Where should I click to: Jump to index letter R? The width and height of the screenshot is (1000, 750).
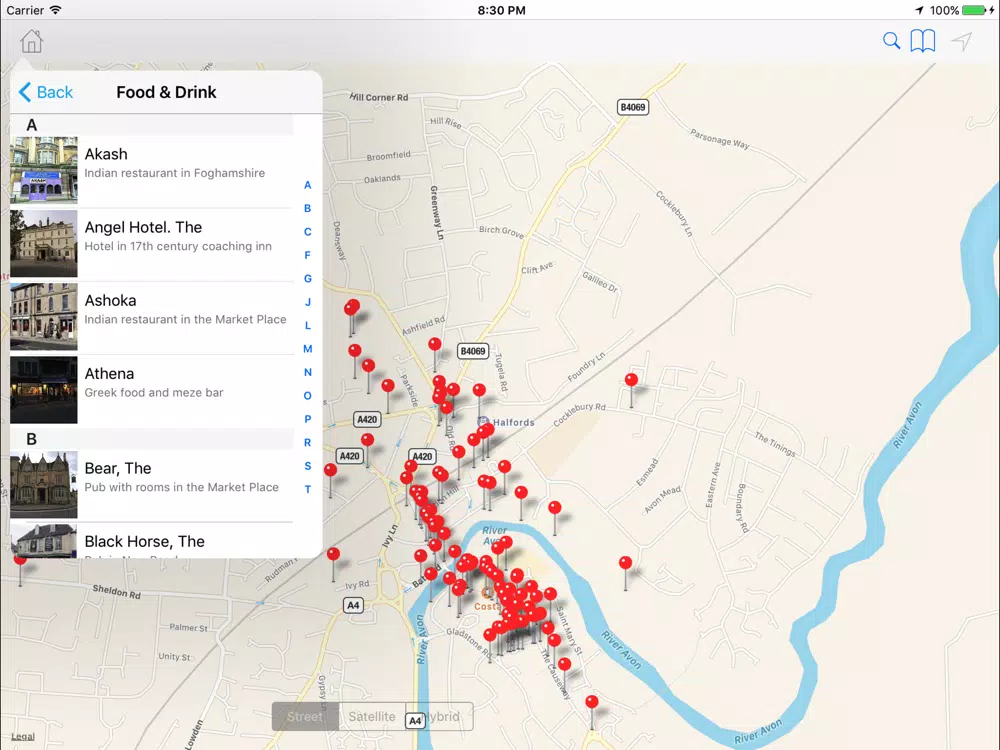[x=307, y=443]
